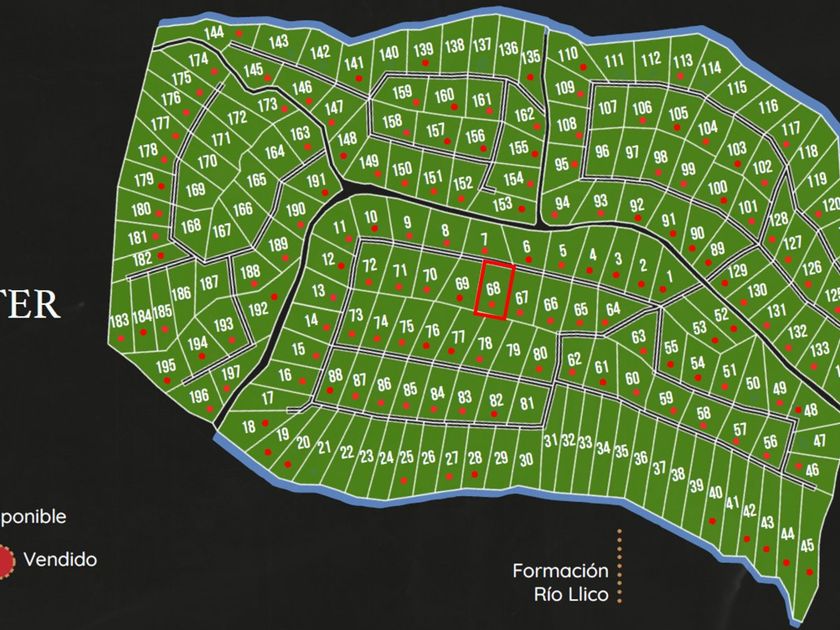Select lot 17

(x=268, y=398)
